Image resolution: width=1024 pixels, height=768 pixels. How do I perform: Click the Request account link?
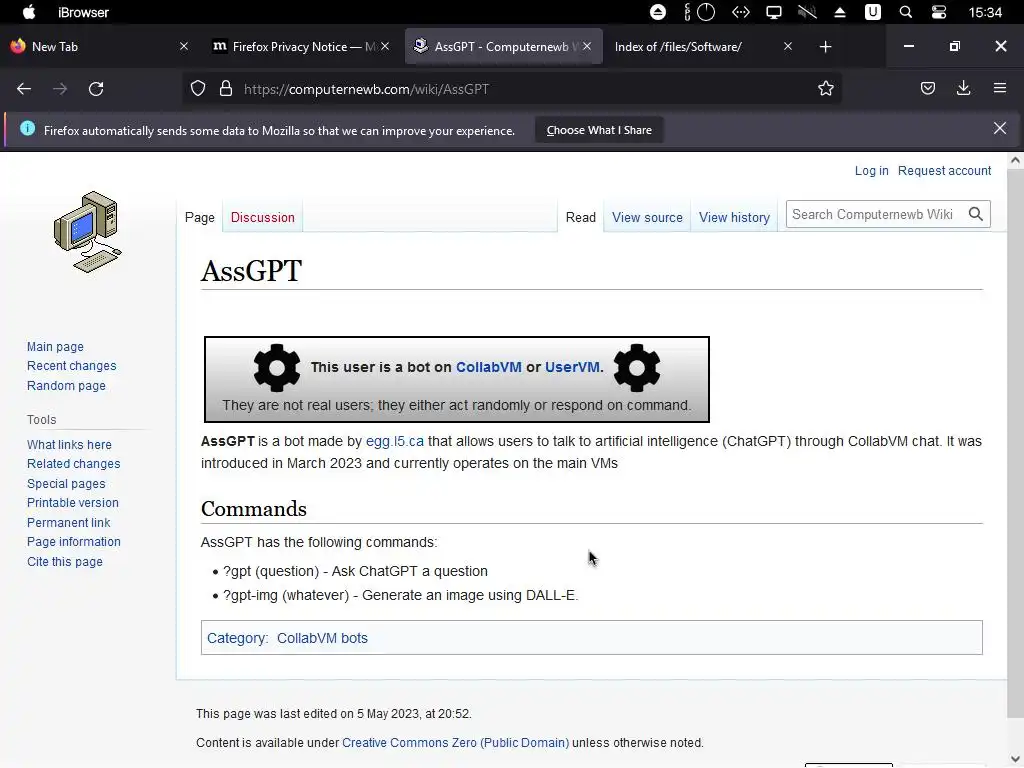[944, 170]
